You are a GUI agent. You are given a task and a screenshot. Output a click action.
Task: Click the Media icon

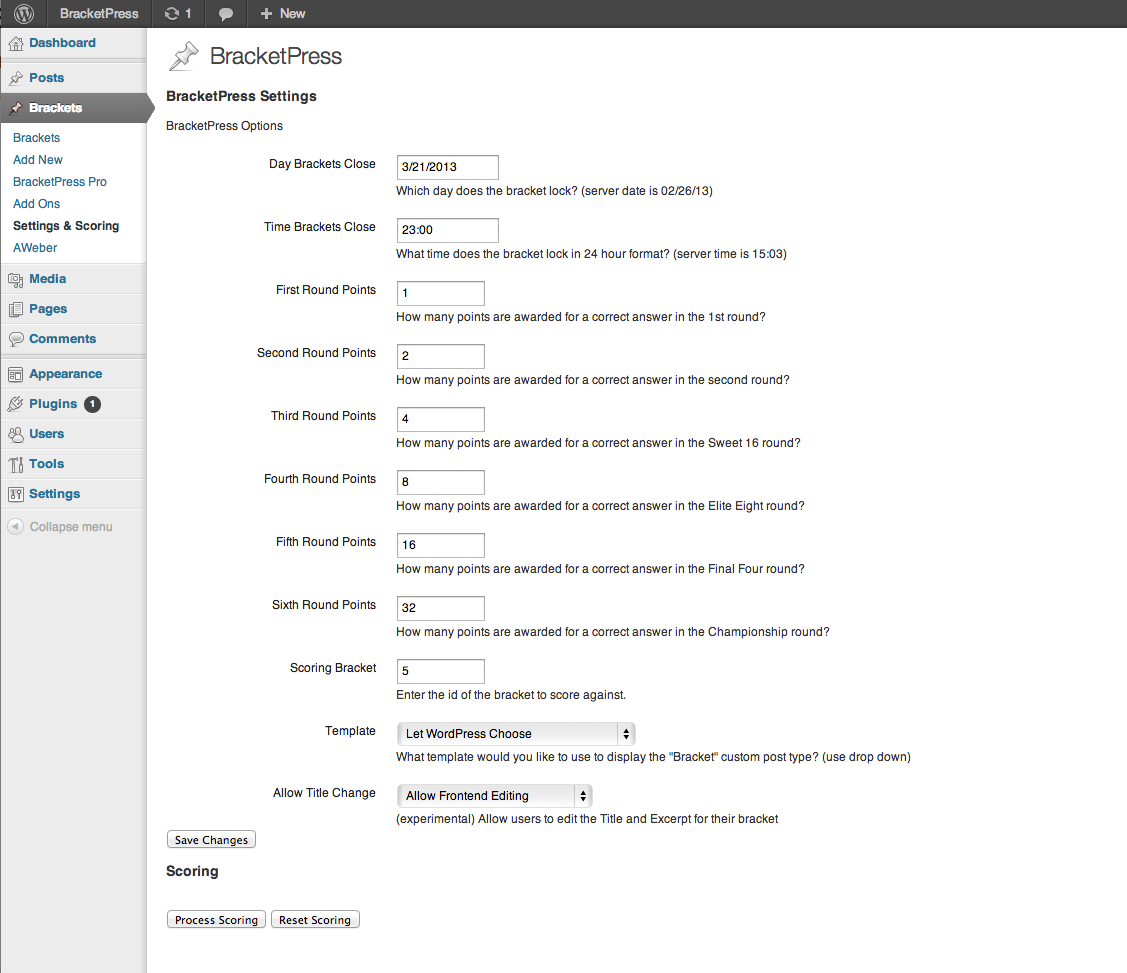16,280
